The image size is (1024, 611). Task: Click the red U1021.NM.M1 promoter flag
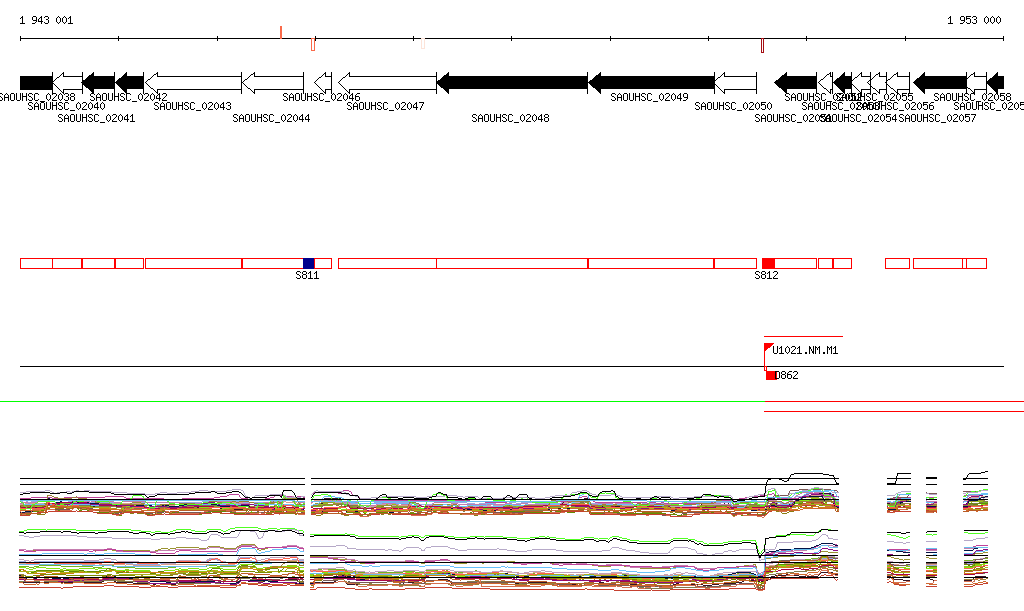[x=769, y=348]
